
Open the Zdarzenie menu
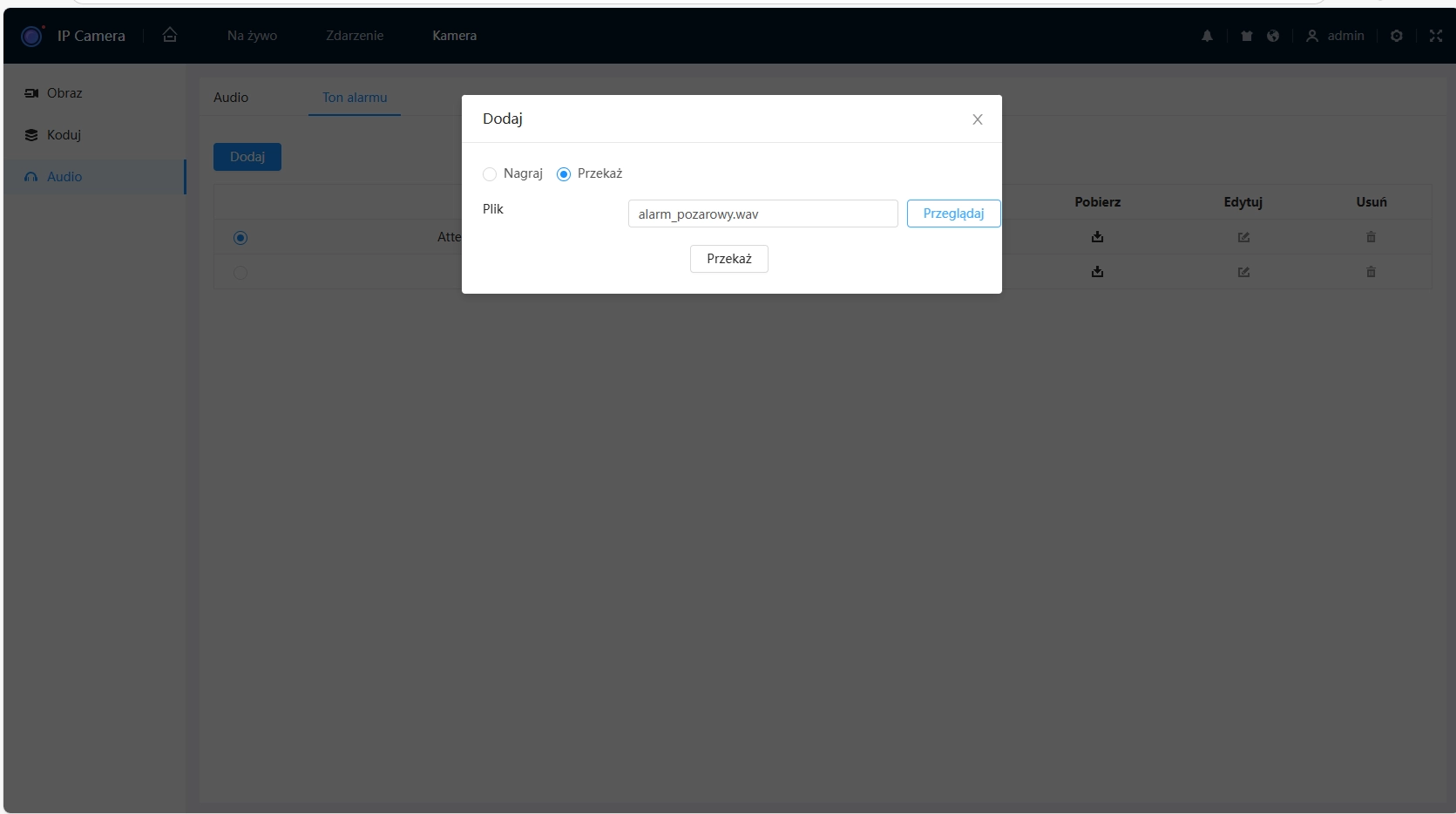[x=355, y=36]
